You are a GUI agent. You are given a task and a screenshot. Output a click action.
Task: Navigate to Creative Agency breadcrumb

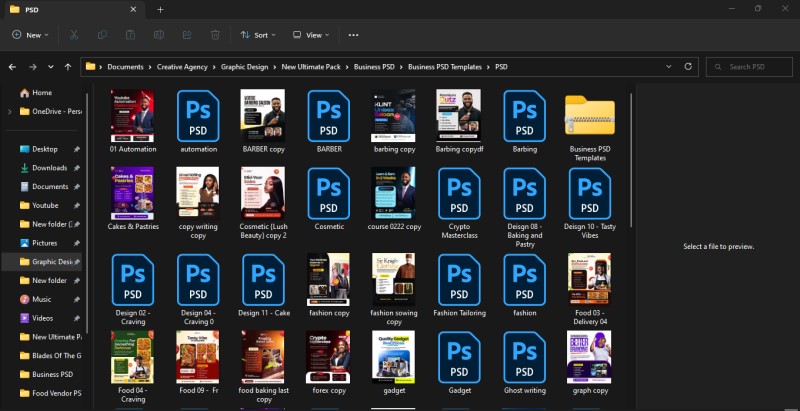coord(182,67)
